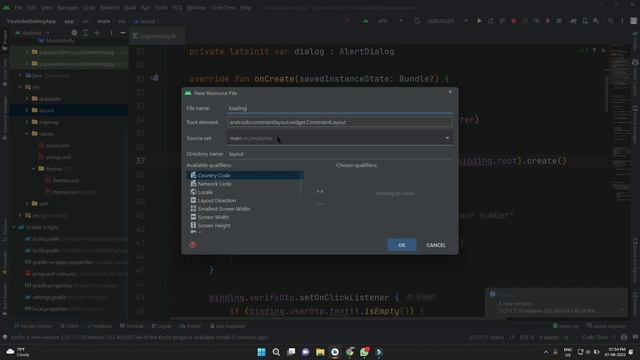This screenshot has height=360, width=640.
Task: Open the app run configuration dropdown
Action: click(x=383, y=21)
